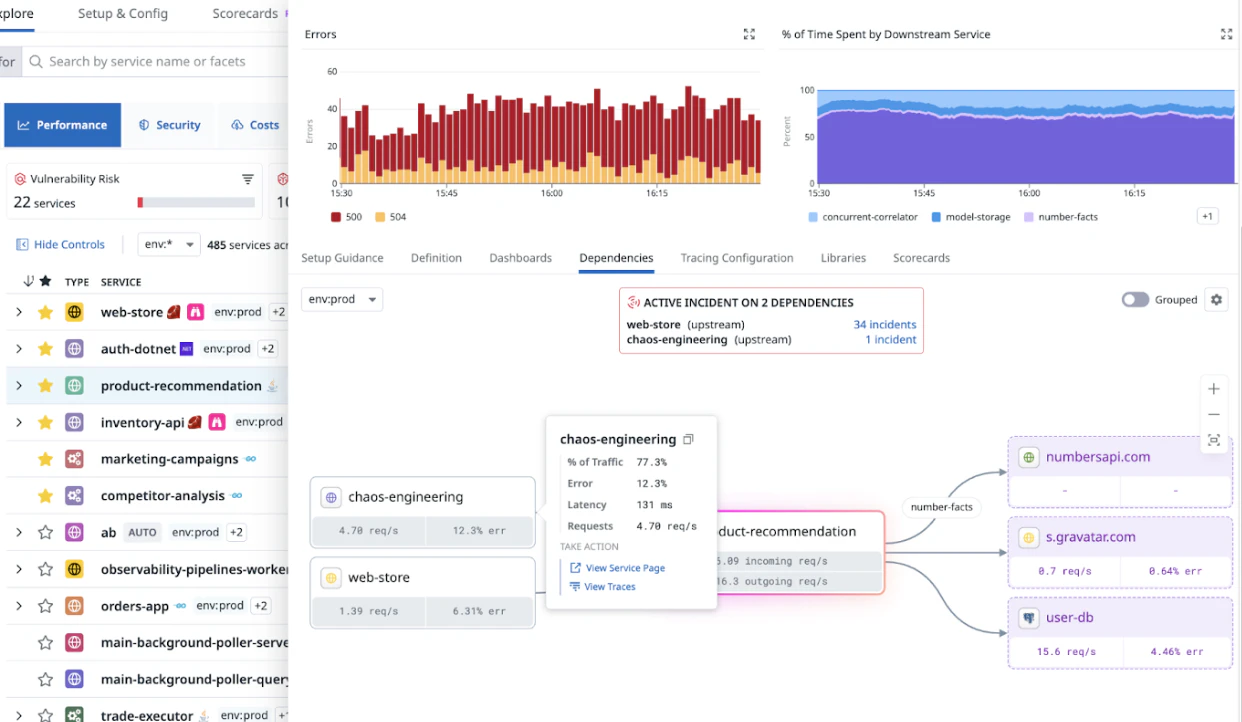This screenshot has width=1242, height=722.
Task: Select the user-db dependency node
Action: pos(1120,633)
